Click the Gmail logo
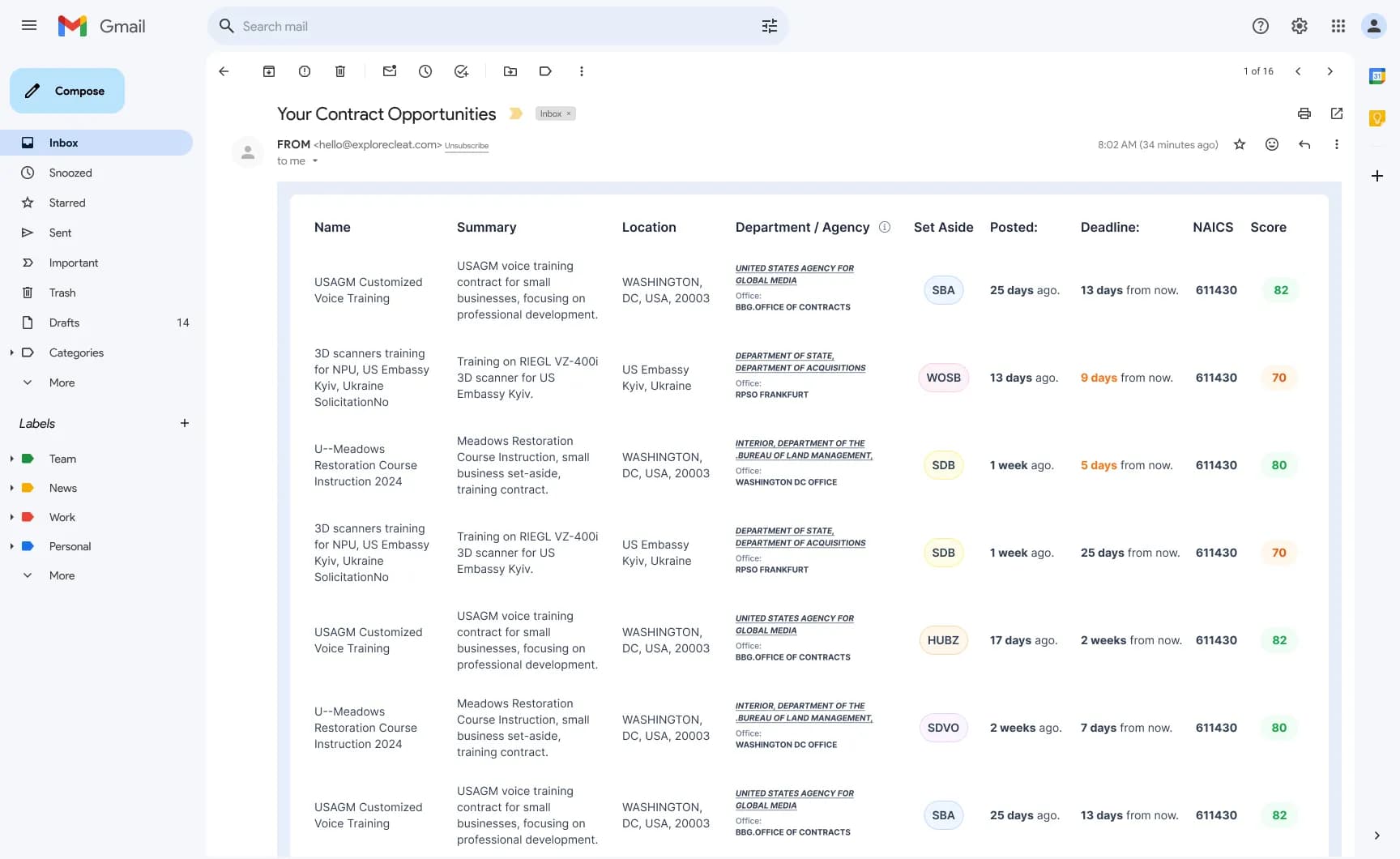This screenshot has height=859, width=1400. (102, 26)
